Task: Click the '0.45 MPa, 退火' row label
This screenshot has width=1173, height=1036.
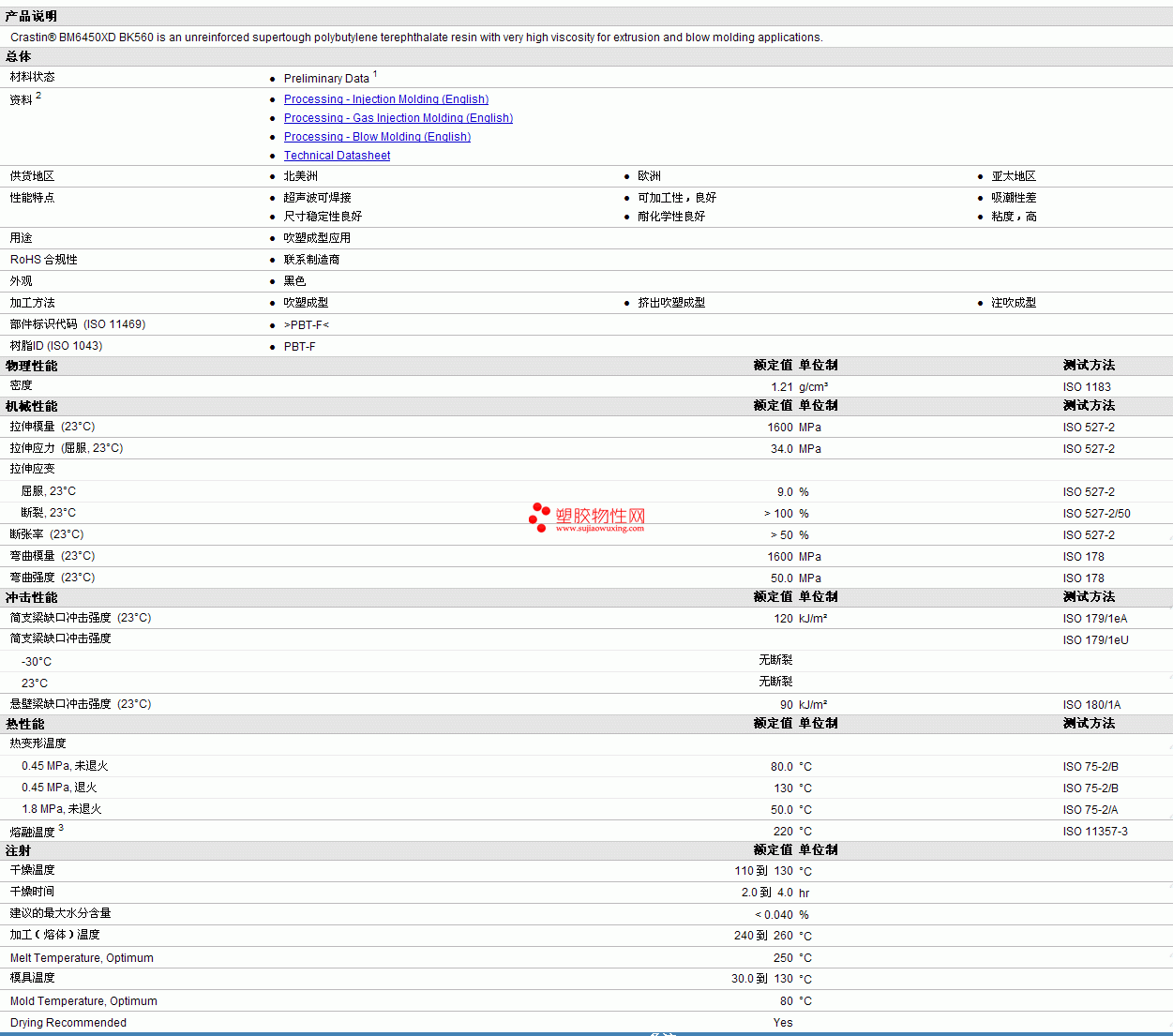Action: [x=59, y=788]
